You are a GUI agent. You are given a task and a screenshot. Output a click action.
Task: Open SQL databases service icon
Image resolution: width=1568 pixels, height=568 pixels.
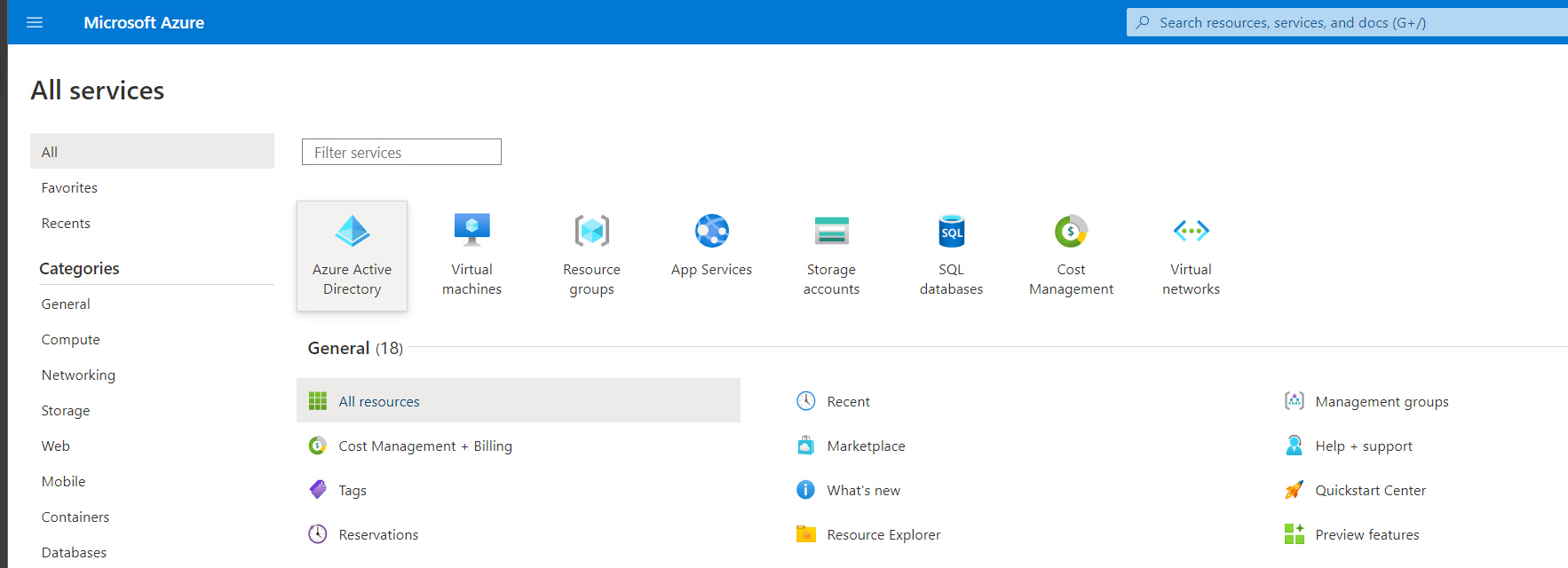951,233
